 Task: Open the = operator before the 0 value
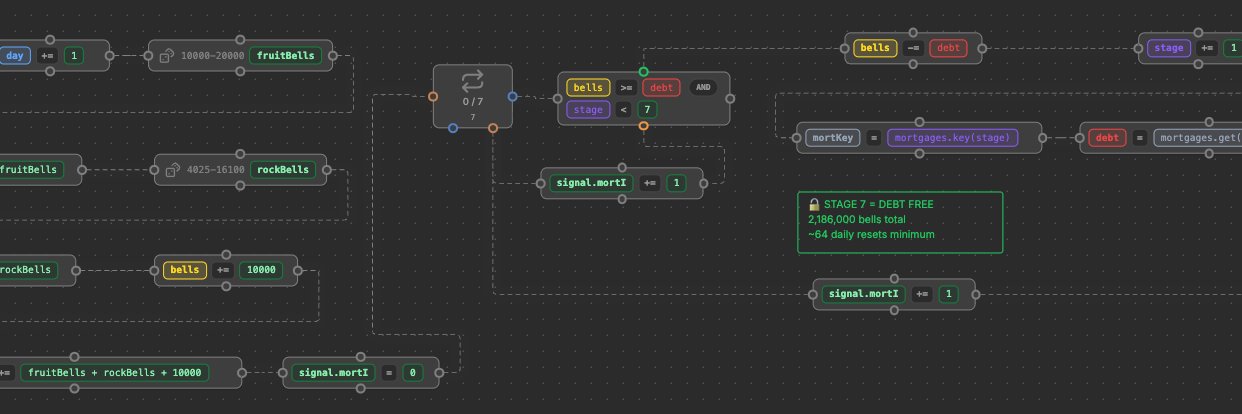(387, 373)
